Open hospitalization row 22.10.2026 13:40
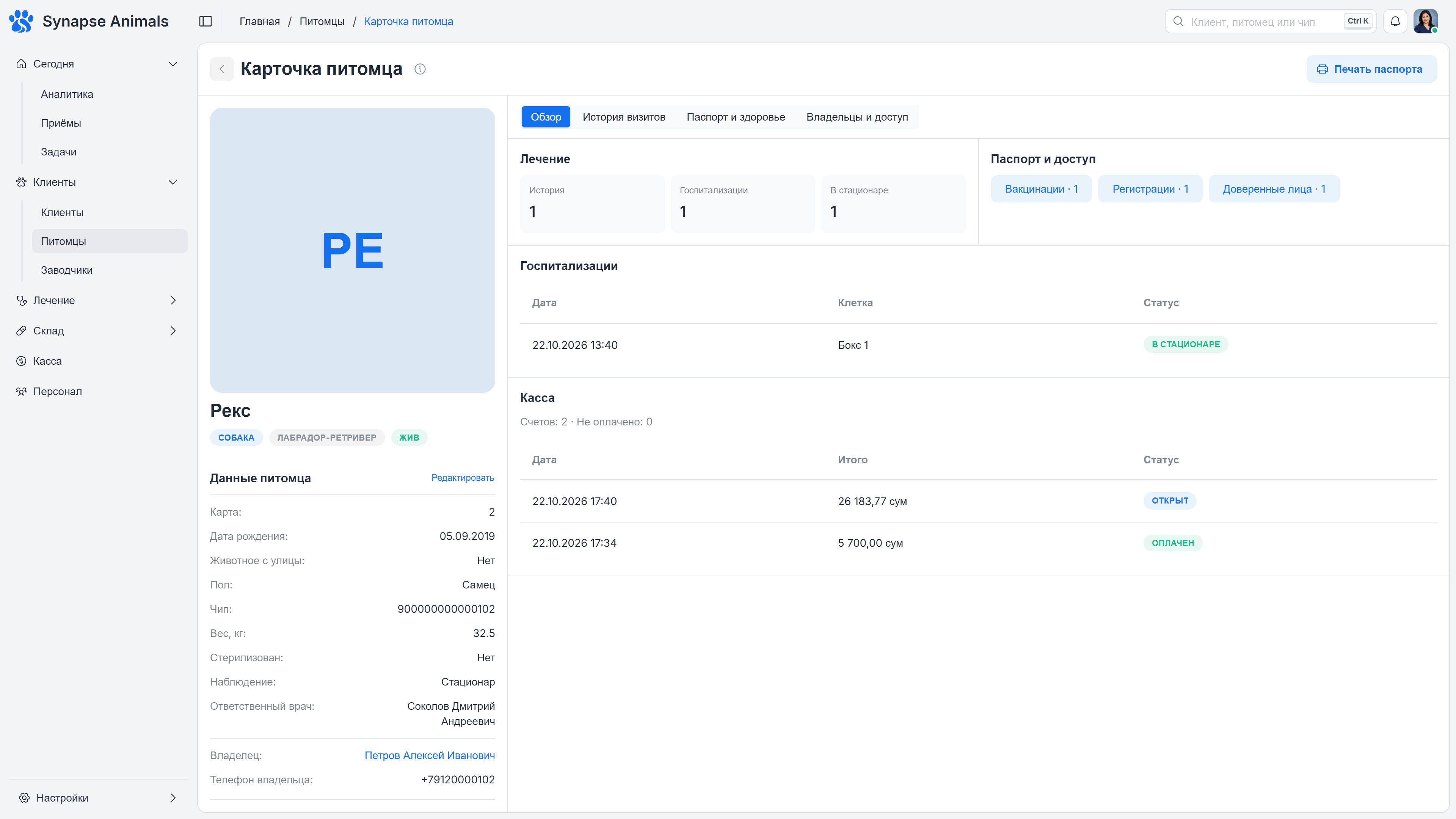 click(x=978, y=345)
